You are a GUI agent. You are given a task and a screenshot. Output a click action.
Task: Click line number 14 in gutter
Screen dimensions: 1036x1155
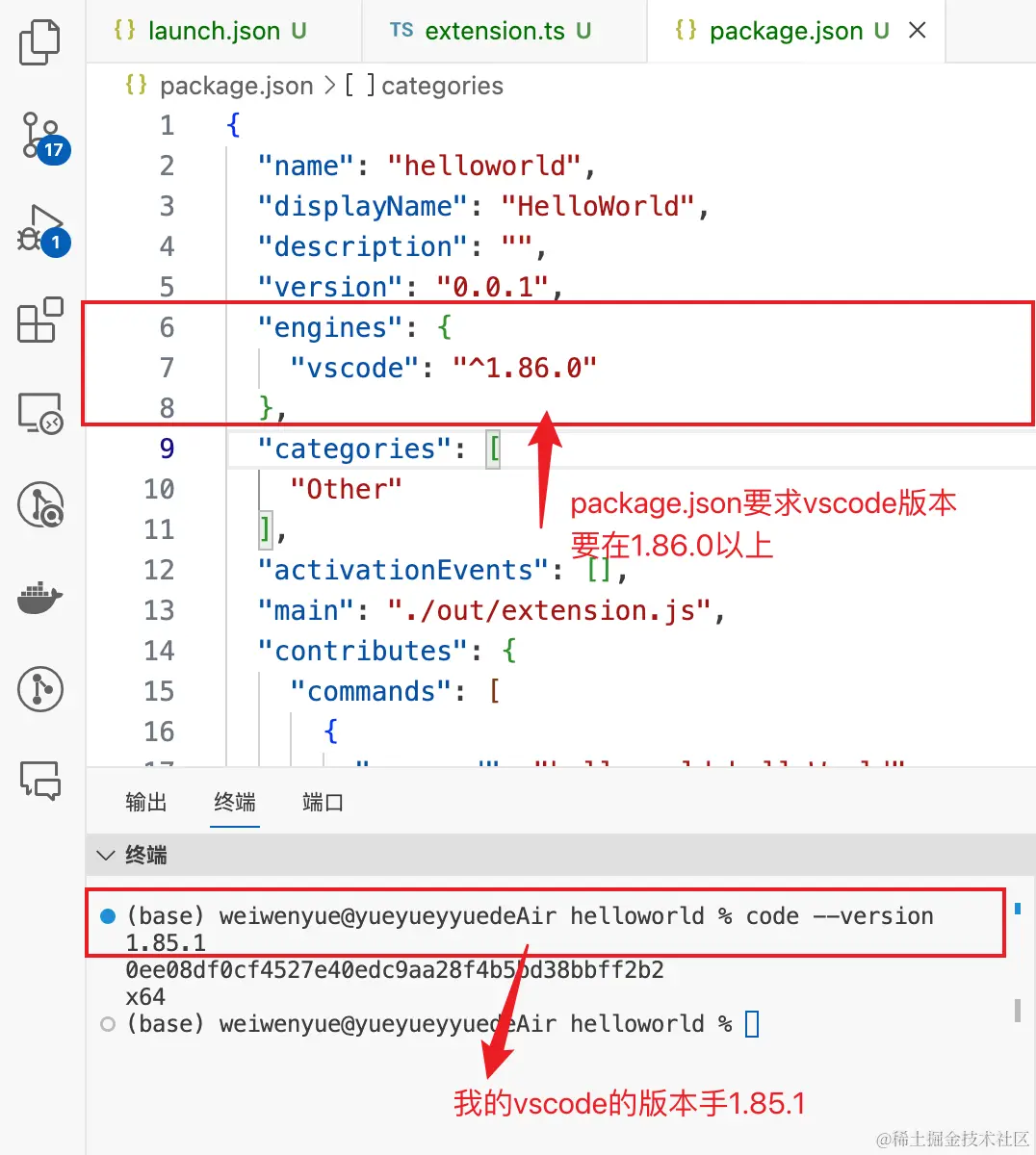[x=159, y=651]
